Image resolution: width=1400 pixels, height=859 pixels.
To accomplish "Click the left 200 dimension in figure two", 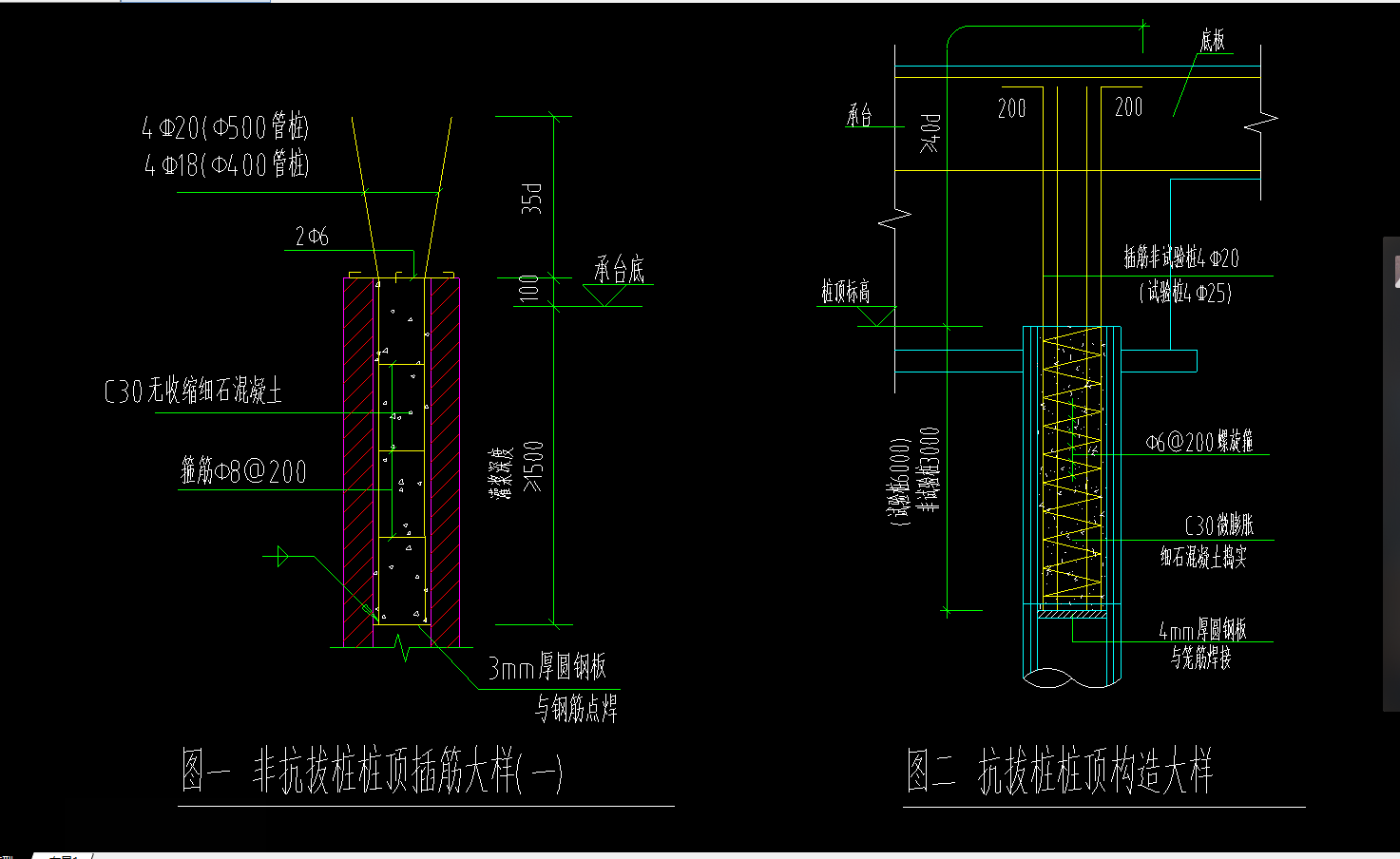I will click(x=1012, y=108).
